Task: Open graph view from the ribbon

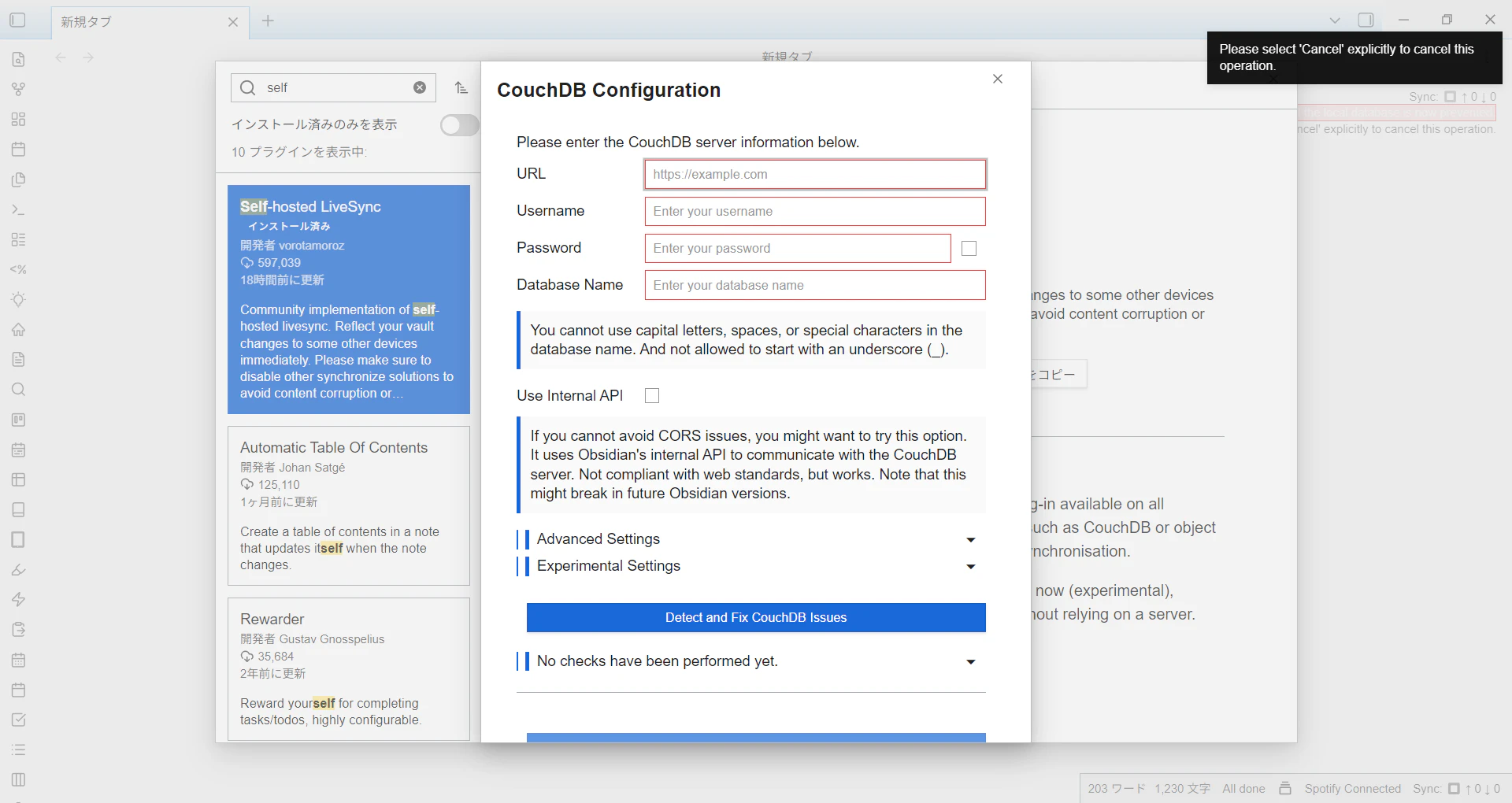Action: pyautogui.click(x=19, y=89)
